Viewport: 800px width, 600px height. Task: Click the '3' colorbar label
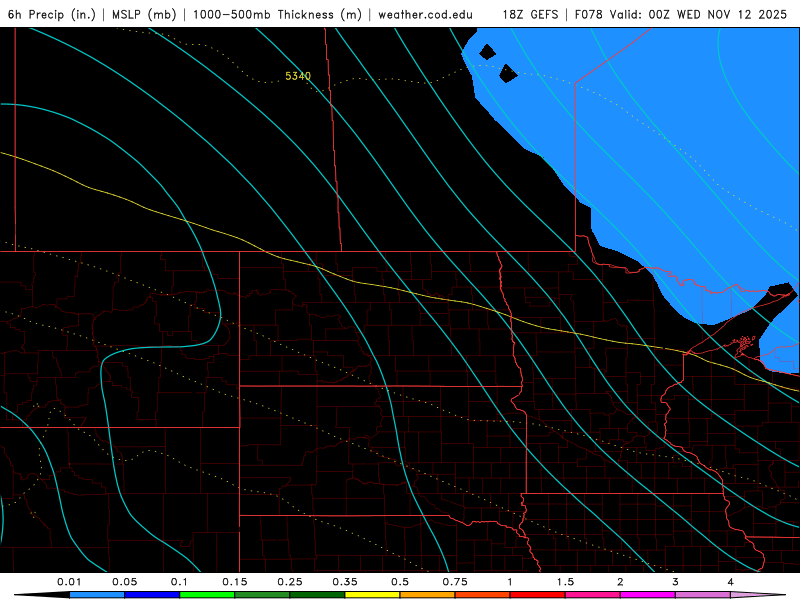[x=676, y=582]
